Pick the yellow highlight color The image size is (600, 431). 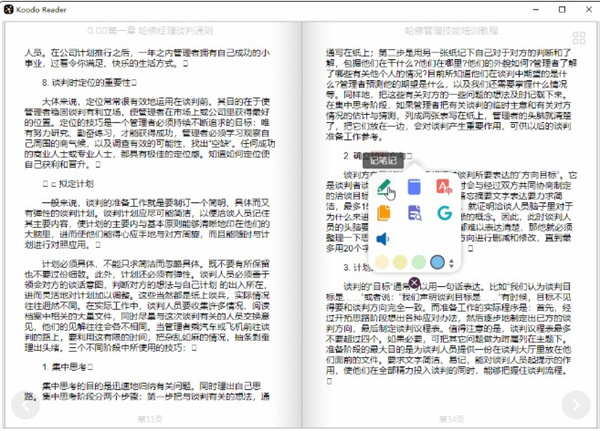(400, 262)
